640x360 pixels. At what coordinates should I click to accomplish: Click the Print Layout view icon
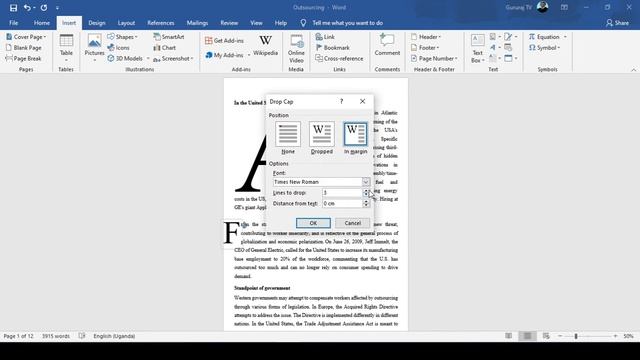point(527,336)
